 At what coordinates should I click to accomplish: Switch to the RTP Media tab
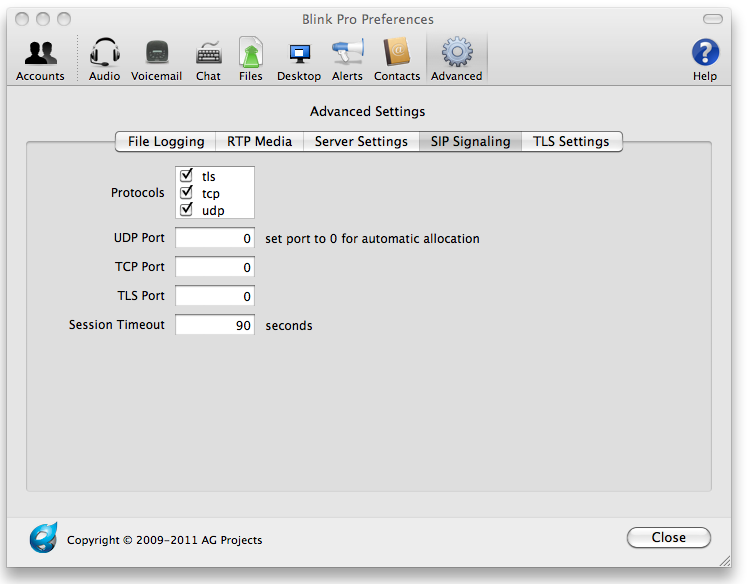coord(260,142)
